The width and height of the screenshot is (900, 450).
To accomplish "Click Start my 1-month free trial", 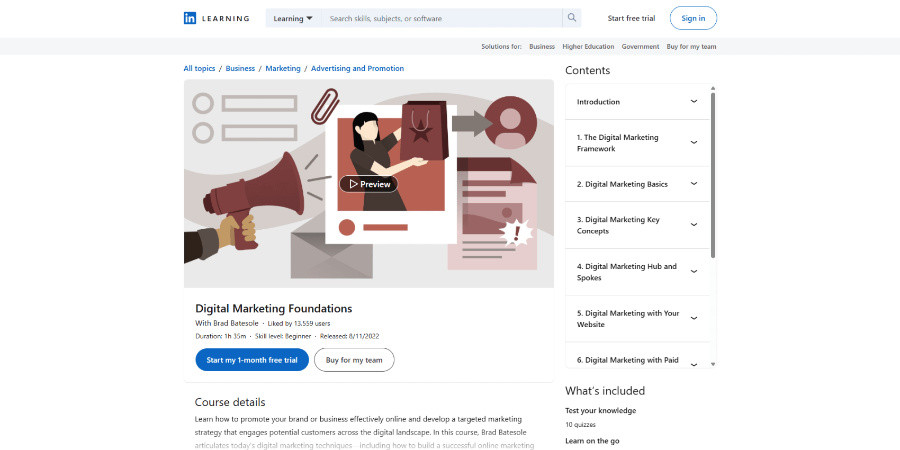I will [x=252, y=360].
